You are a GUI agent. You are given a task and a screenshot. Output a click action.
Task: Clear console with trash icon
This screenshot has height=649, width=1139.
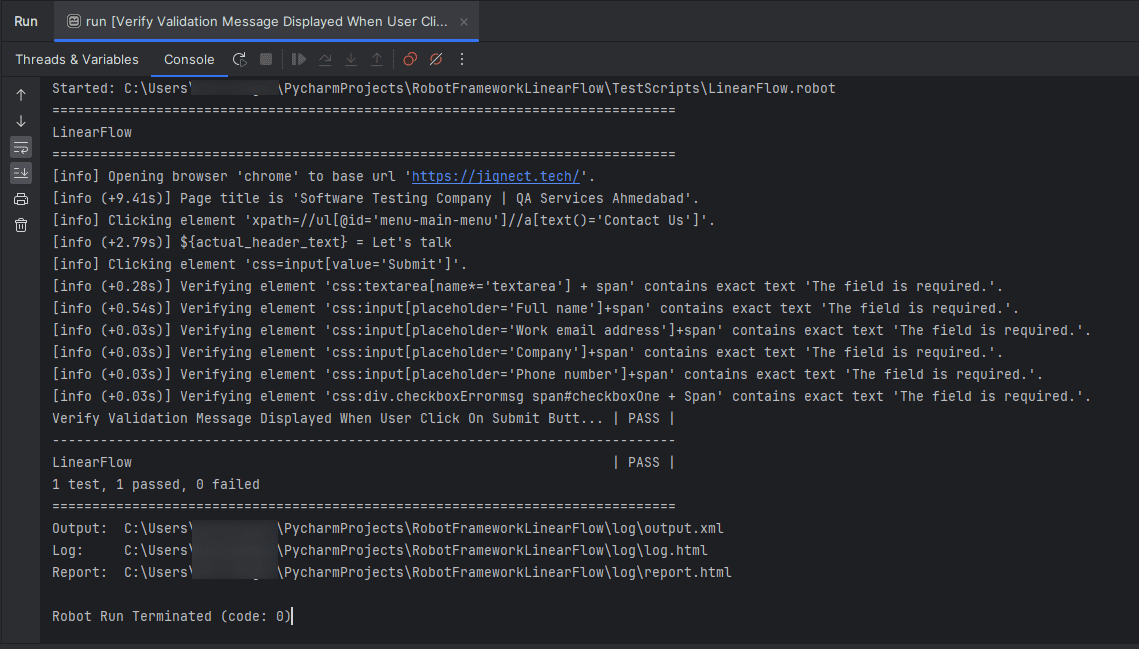21,225
